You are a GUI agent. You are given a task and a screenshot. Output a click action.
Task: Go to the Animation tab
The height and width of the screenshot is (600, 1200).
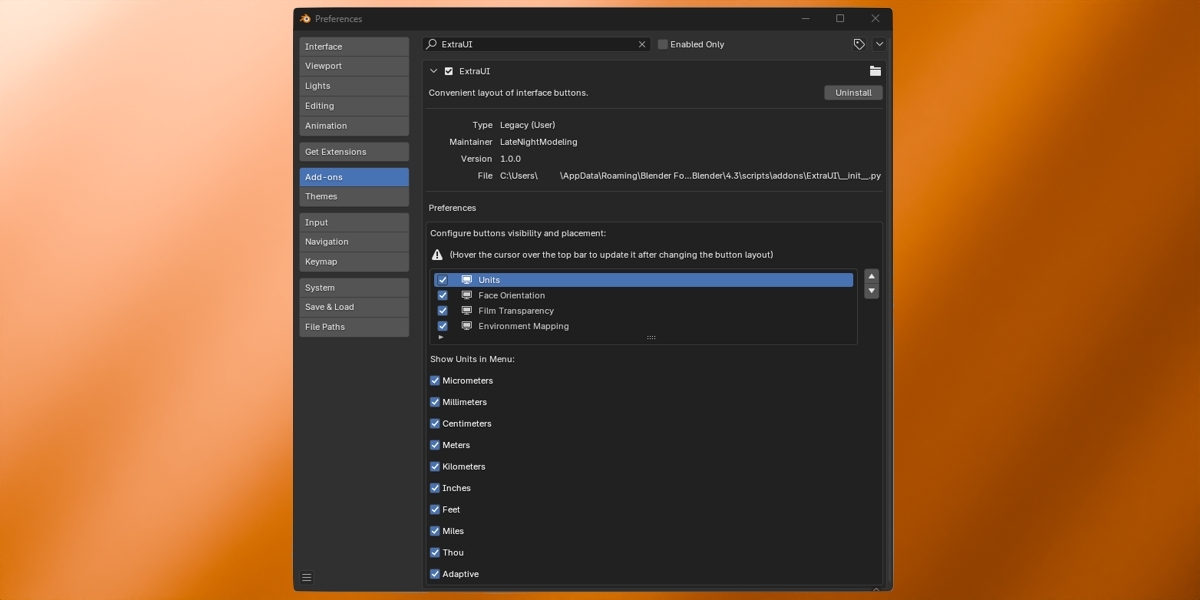click(x=354, y=126)
